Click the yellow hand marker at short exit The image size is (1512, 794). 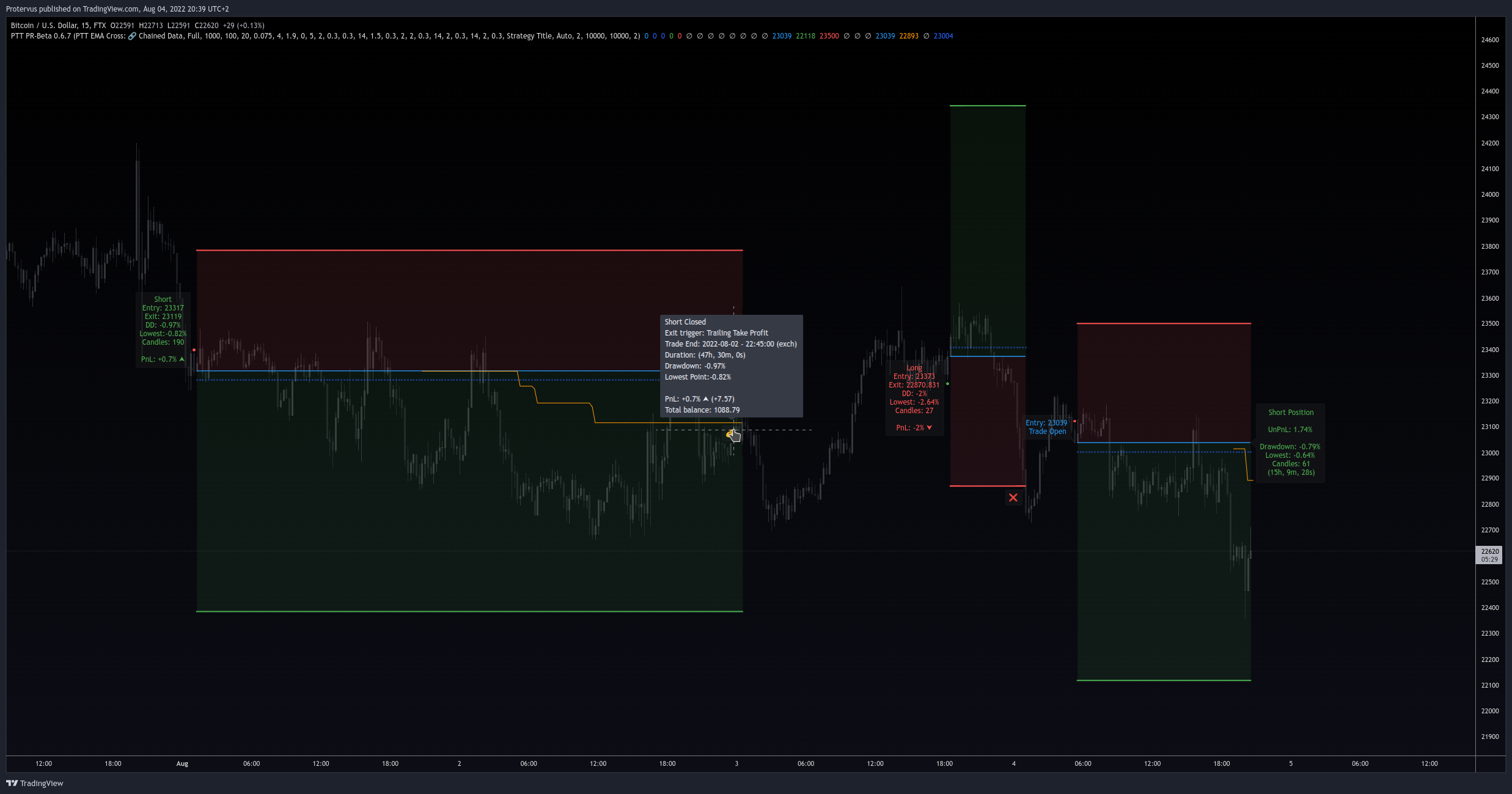click(x=733, y=435)
